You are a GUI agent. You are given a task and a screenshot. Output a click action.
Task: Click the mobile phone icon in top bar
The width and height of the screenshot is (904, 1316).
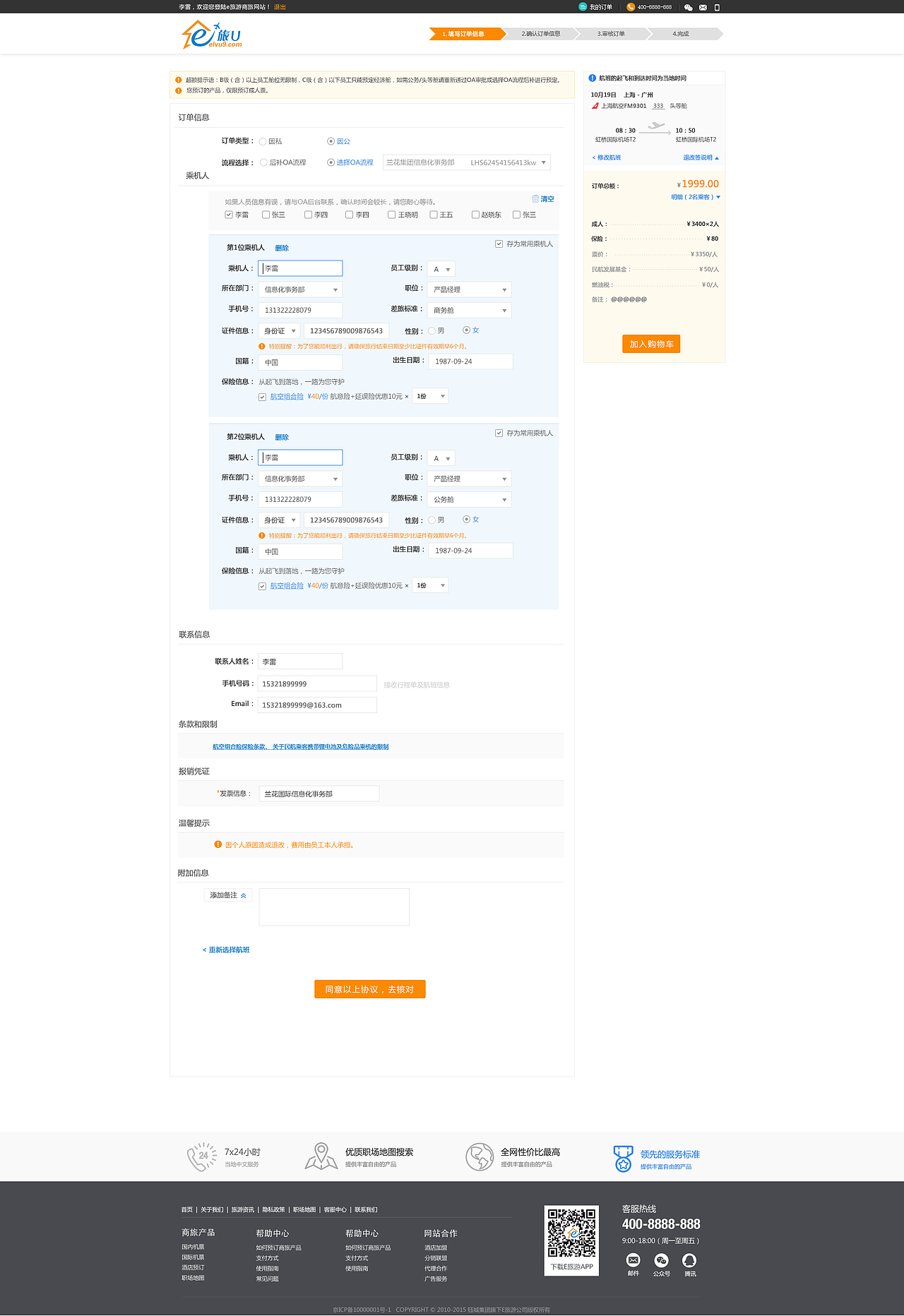pyautogui.click(x=718, y=8)
